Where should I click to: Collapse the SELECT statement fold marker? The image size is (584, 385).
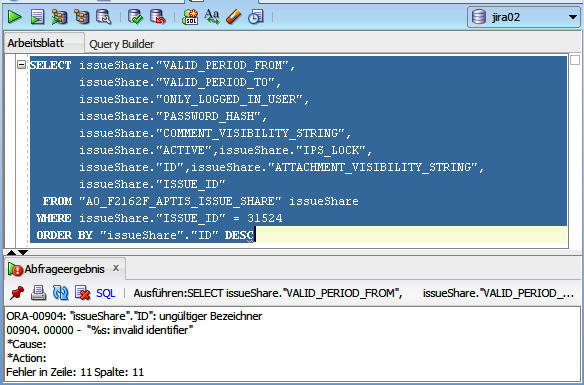pyautogui.click(x=22, y=65)
